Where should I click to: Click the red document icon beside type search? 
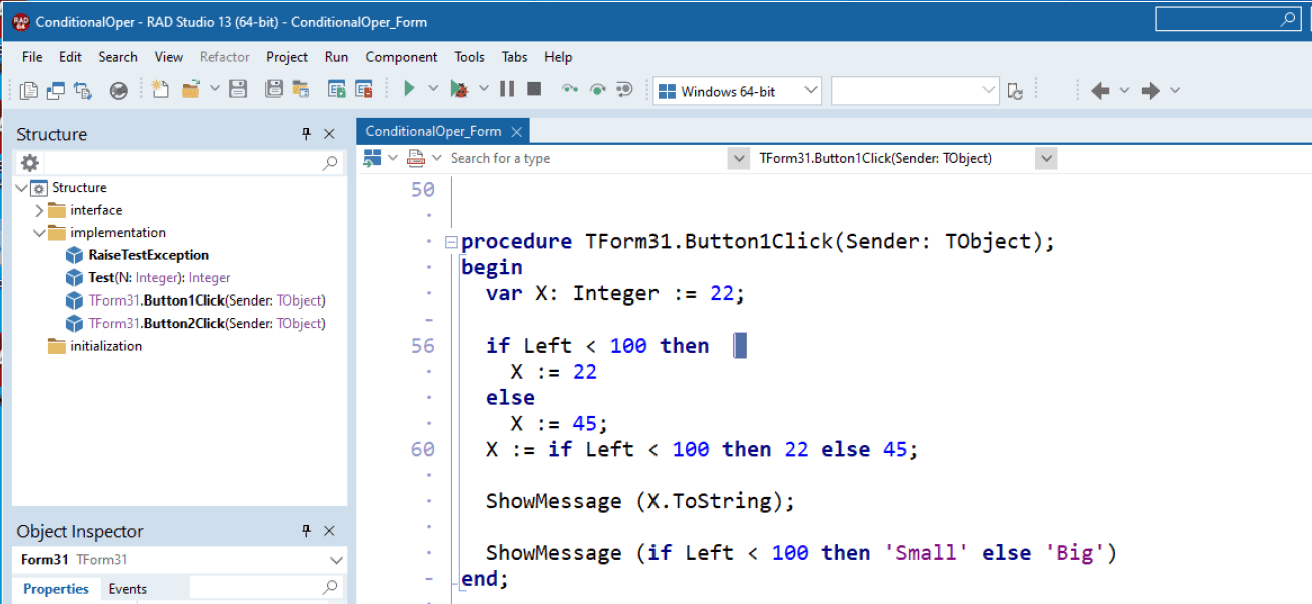(416, 158)
